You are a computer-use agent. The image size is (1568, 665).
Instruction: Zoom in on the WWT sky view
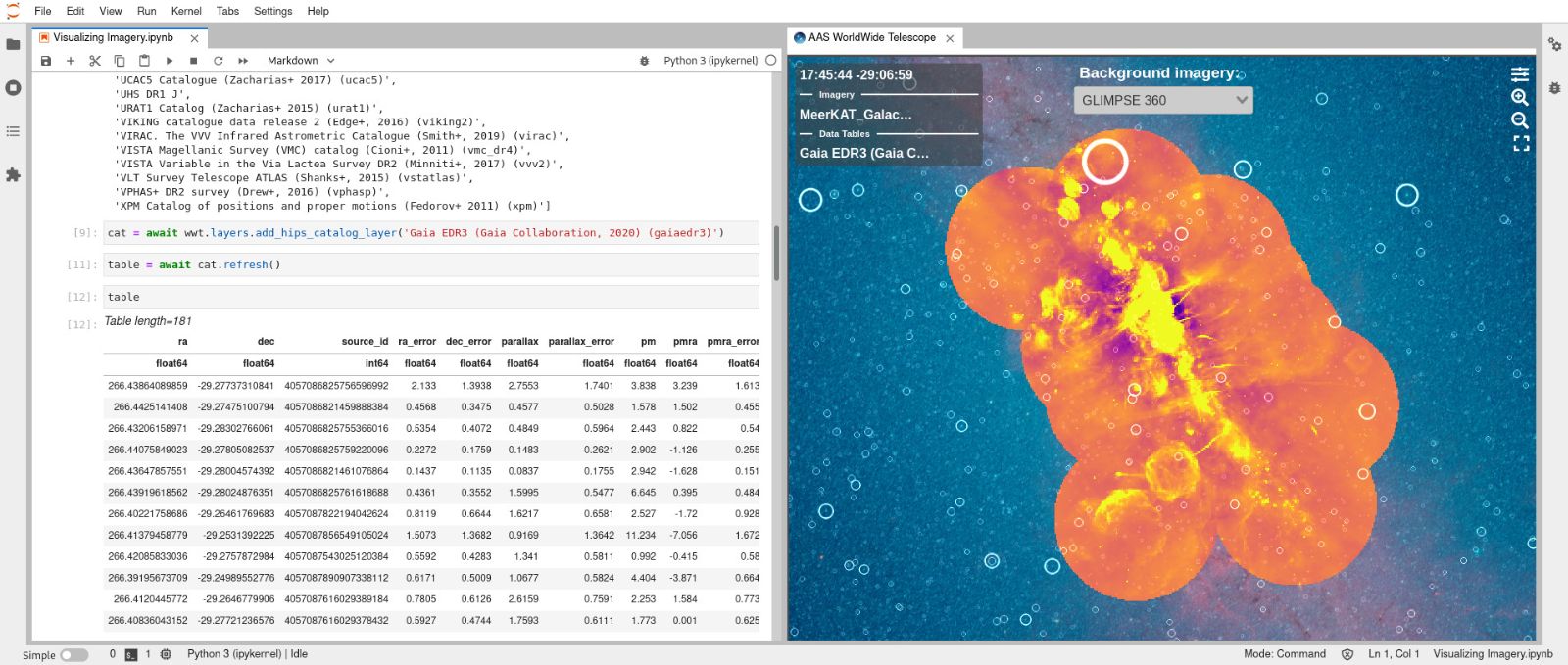pos(1520,98)
